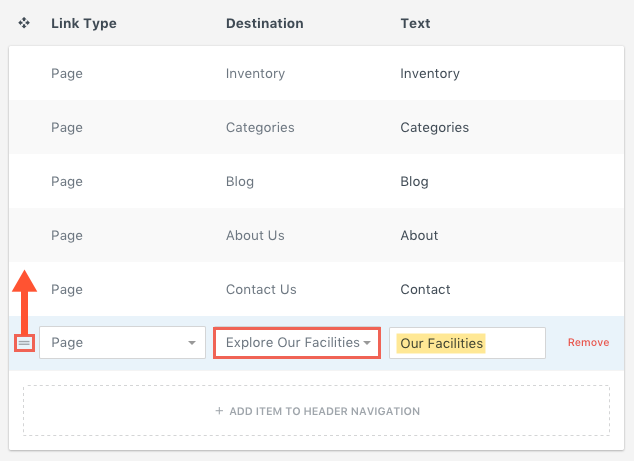Screen dimensions: 634x461
Task: Click the Text column header
Action: [415, 23]
